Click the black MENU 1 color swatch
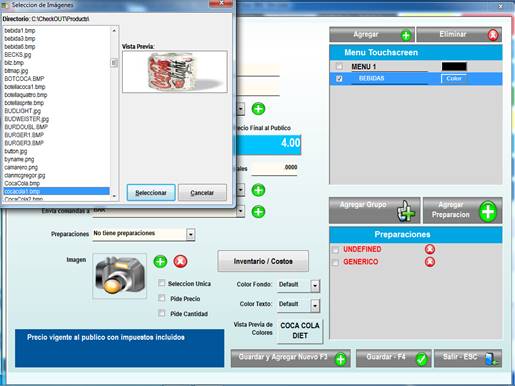 coord(454,67)
